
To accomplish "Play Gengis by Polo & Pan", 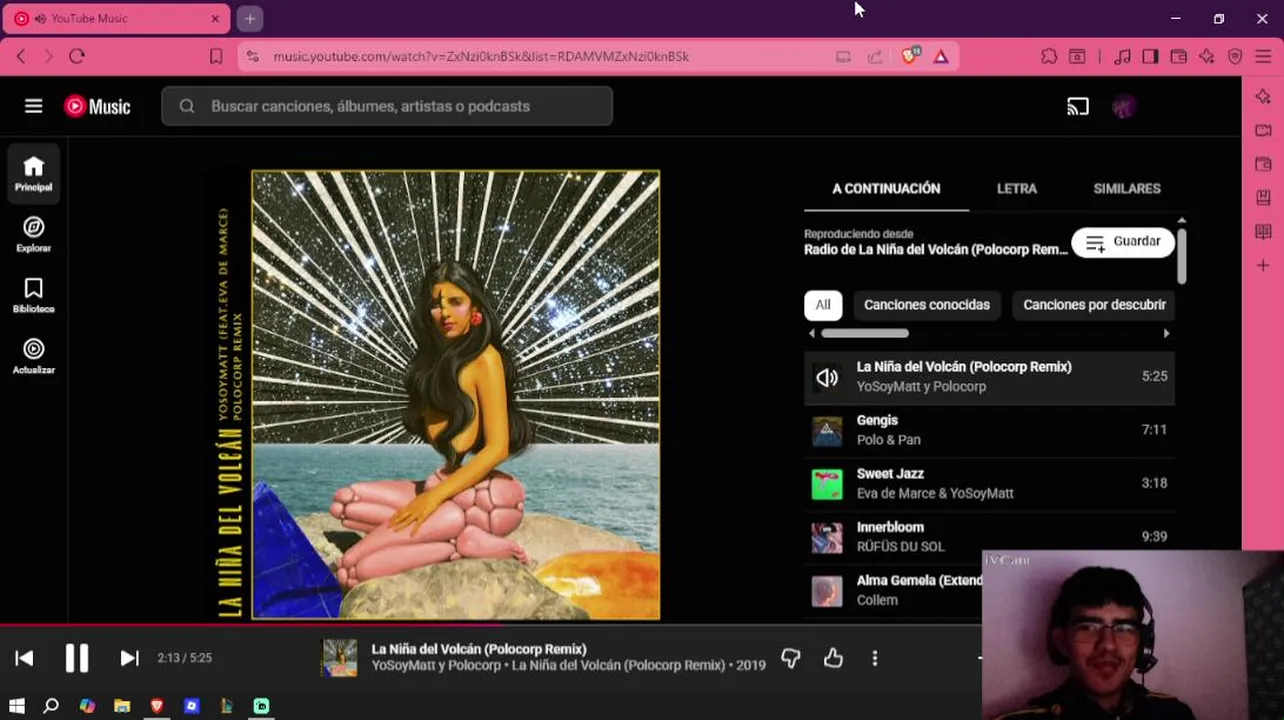I will click(989, 430).
